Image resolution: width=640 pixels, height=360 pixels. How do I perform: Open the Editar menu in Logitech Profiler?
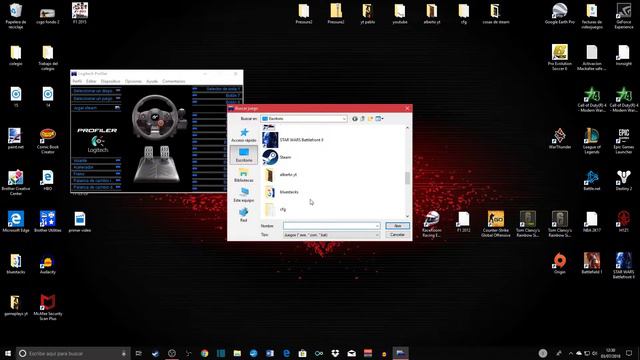(x=91, y=81)
